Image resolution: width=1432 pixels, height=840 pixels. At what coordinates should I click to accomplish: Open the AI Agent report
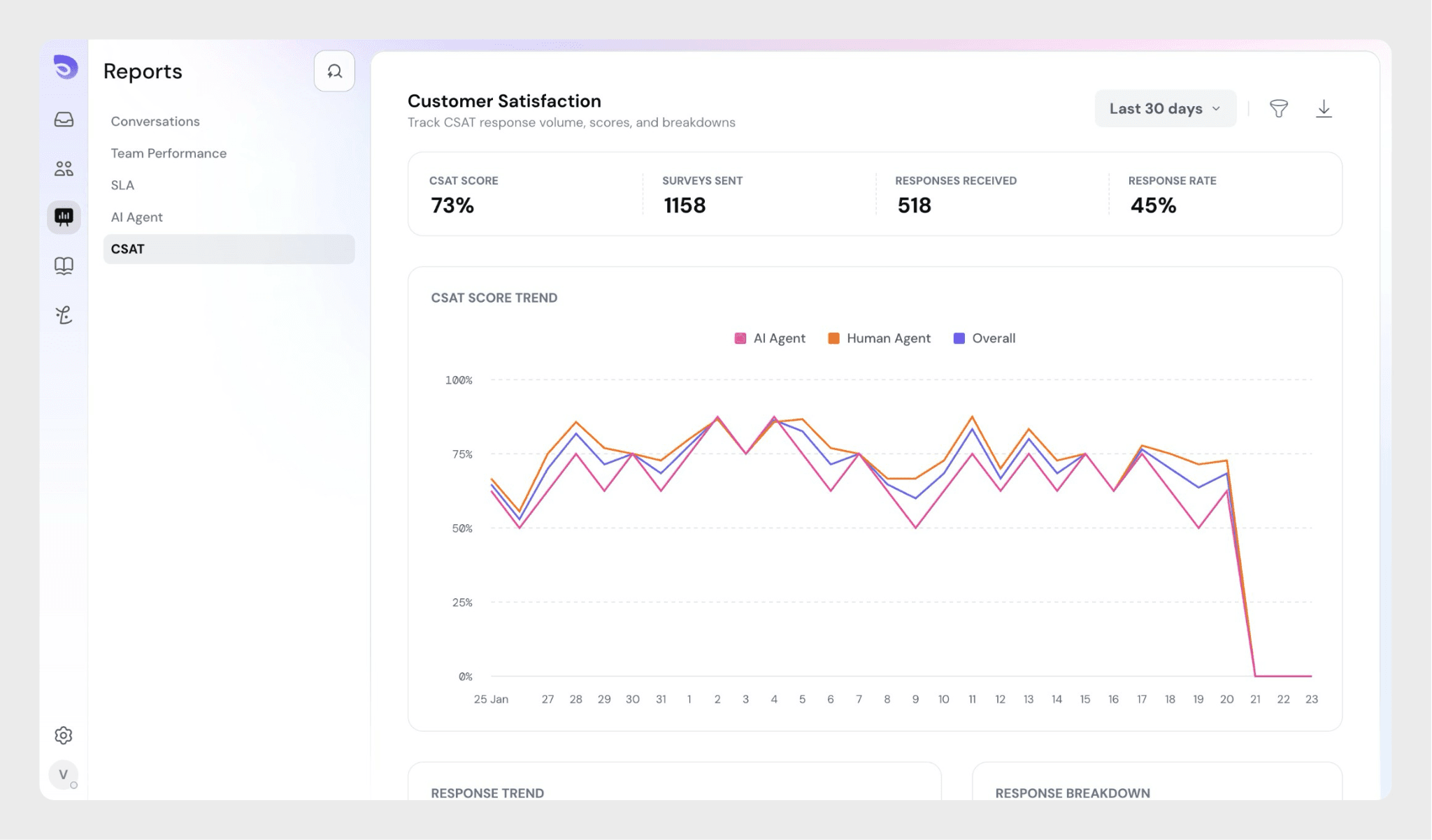(136, 217)
